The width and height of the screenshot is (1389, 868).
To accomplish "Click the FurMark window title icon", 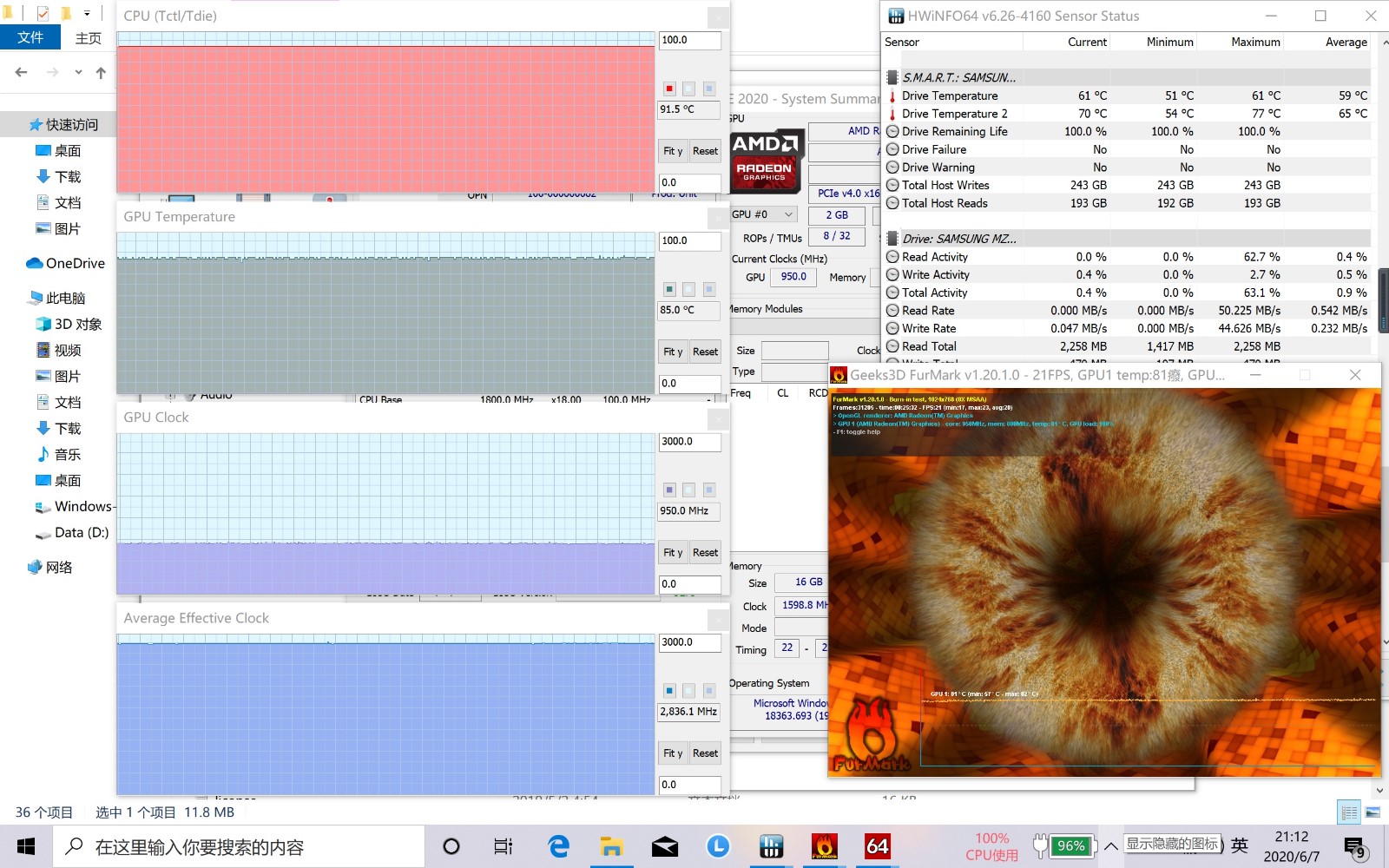I will 839,375.
